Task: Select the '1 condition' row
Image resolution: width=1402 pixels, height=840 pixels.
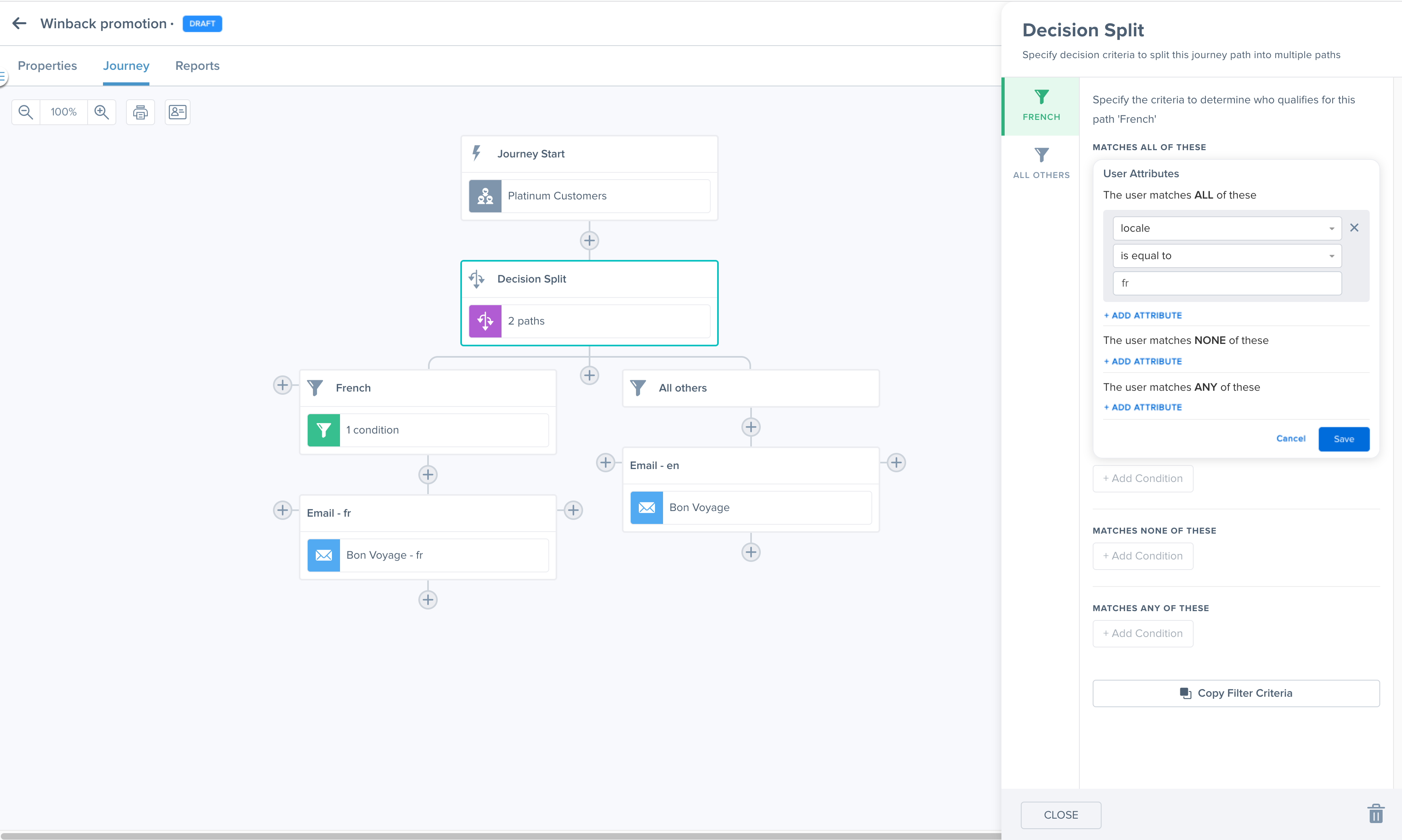Action: click(428, 430)
